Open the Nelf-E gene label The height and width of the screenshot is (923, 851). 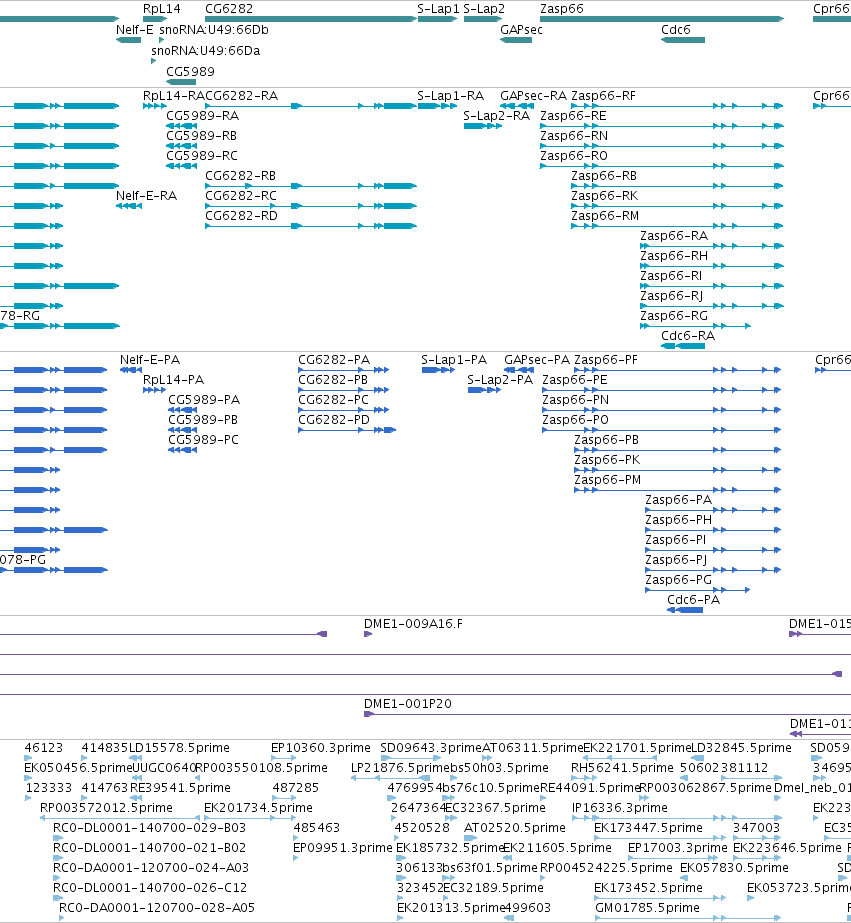click(x=135, y=30)
